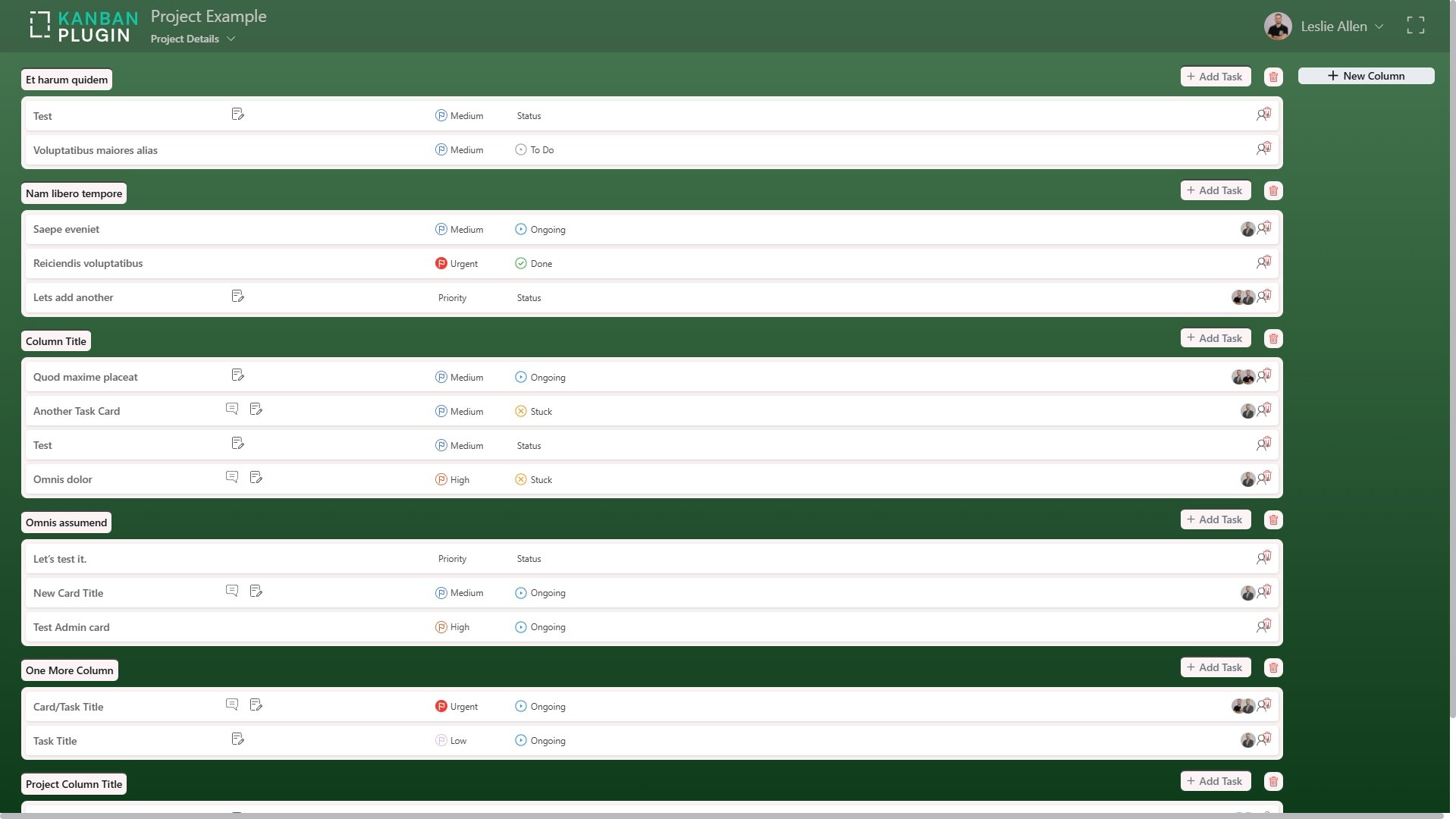Open comments on Another Task Card

point(232,409)
